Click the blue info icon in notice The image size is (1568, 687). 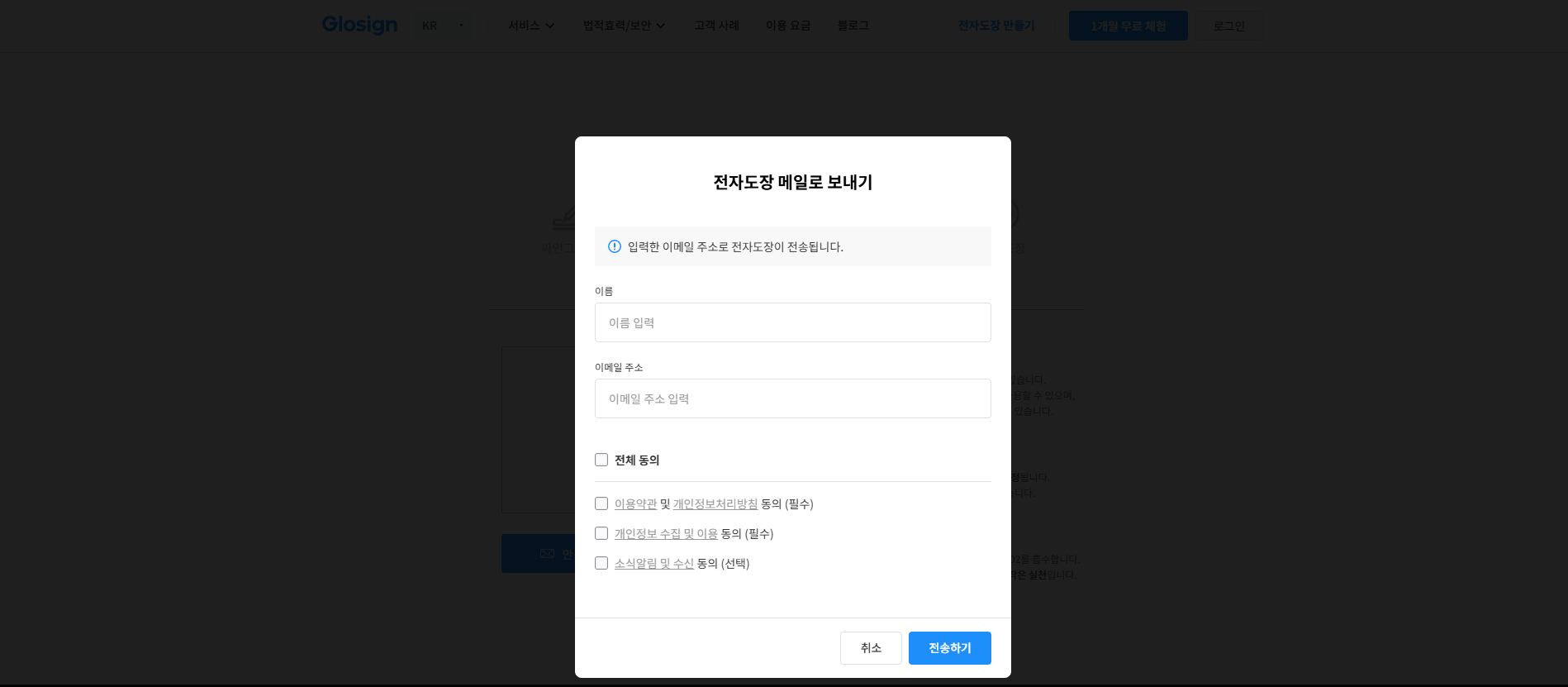[615, 246]
